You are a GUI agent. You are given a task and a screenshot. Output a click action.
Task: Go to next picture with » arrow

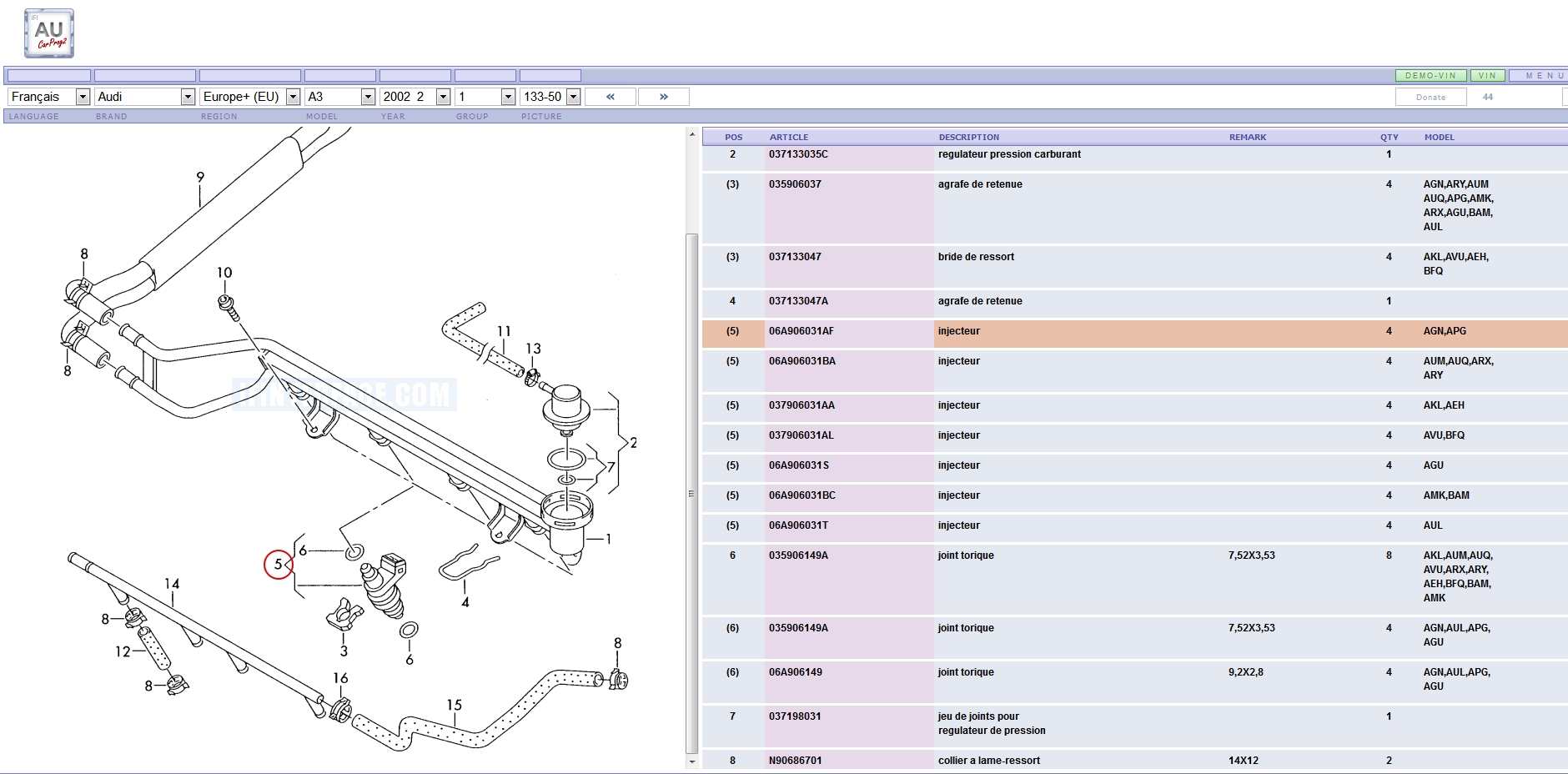click(x=663, y=97)
